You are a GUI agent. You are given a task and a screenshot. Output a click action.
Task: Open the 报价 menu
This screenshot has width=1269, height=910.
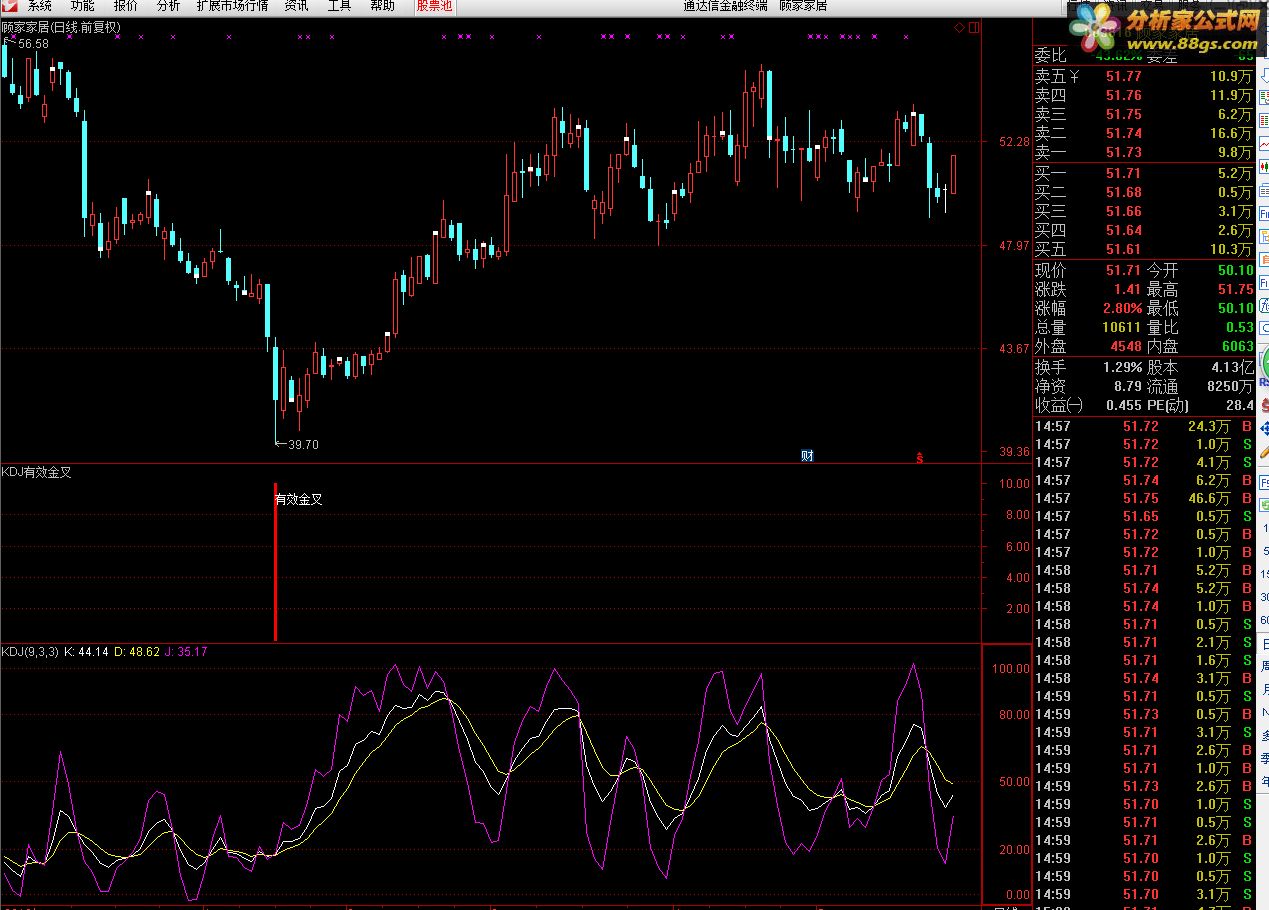click(x=126, y=6)
